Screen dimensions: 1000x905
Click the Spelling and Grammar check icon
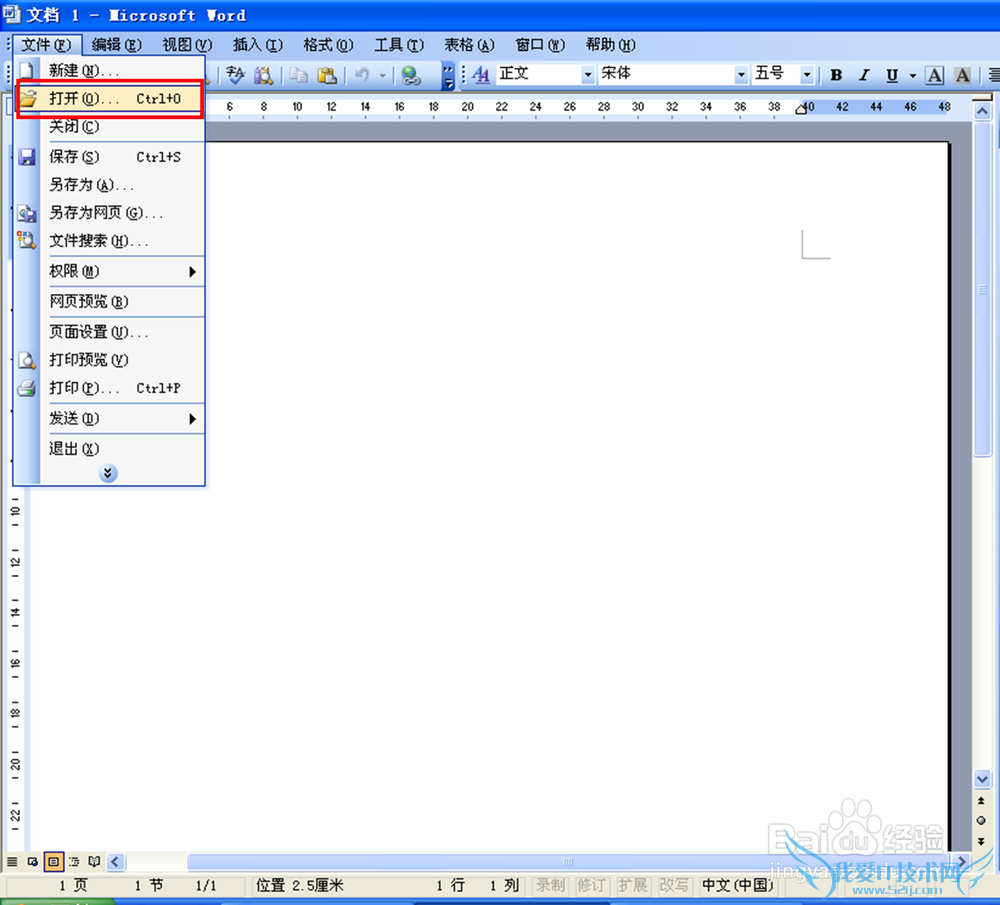pos(235,75)
